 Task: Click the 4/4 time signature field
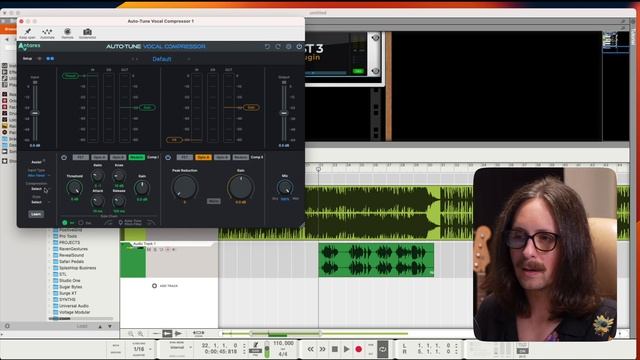[283, 354]
